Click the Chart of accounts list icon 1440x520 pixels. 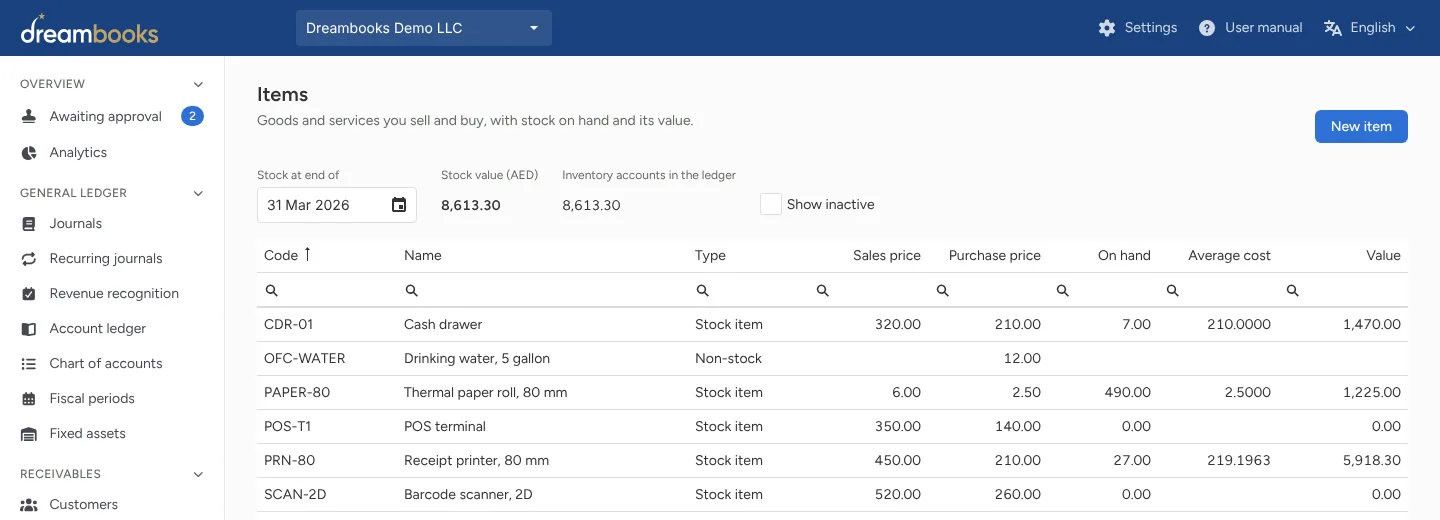(29, 364)
